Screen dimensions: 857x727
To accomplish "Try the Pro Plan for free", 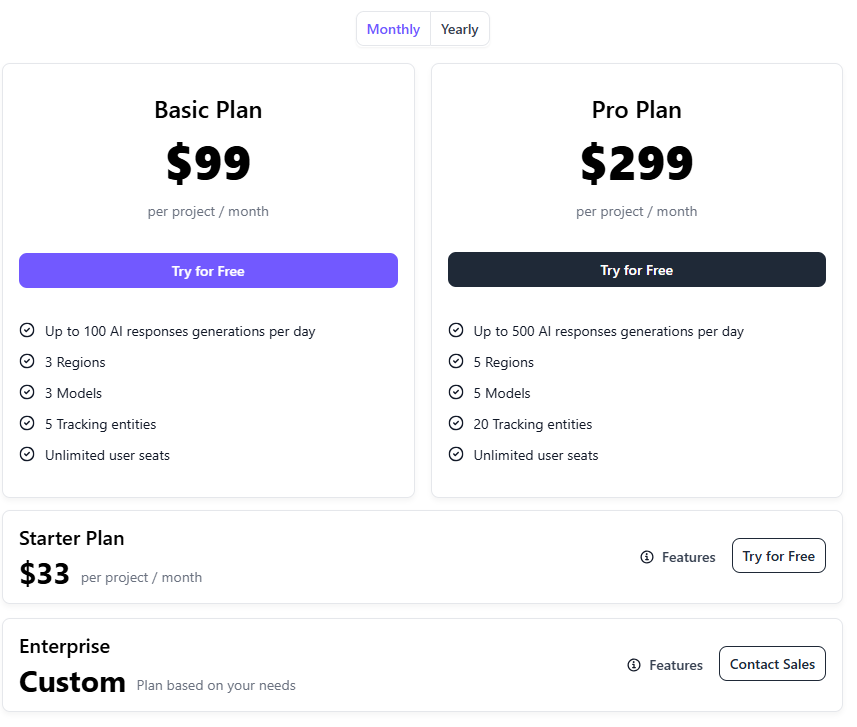I will click(x=637, y=270).
